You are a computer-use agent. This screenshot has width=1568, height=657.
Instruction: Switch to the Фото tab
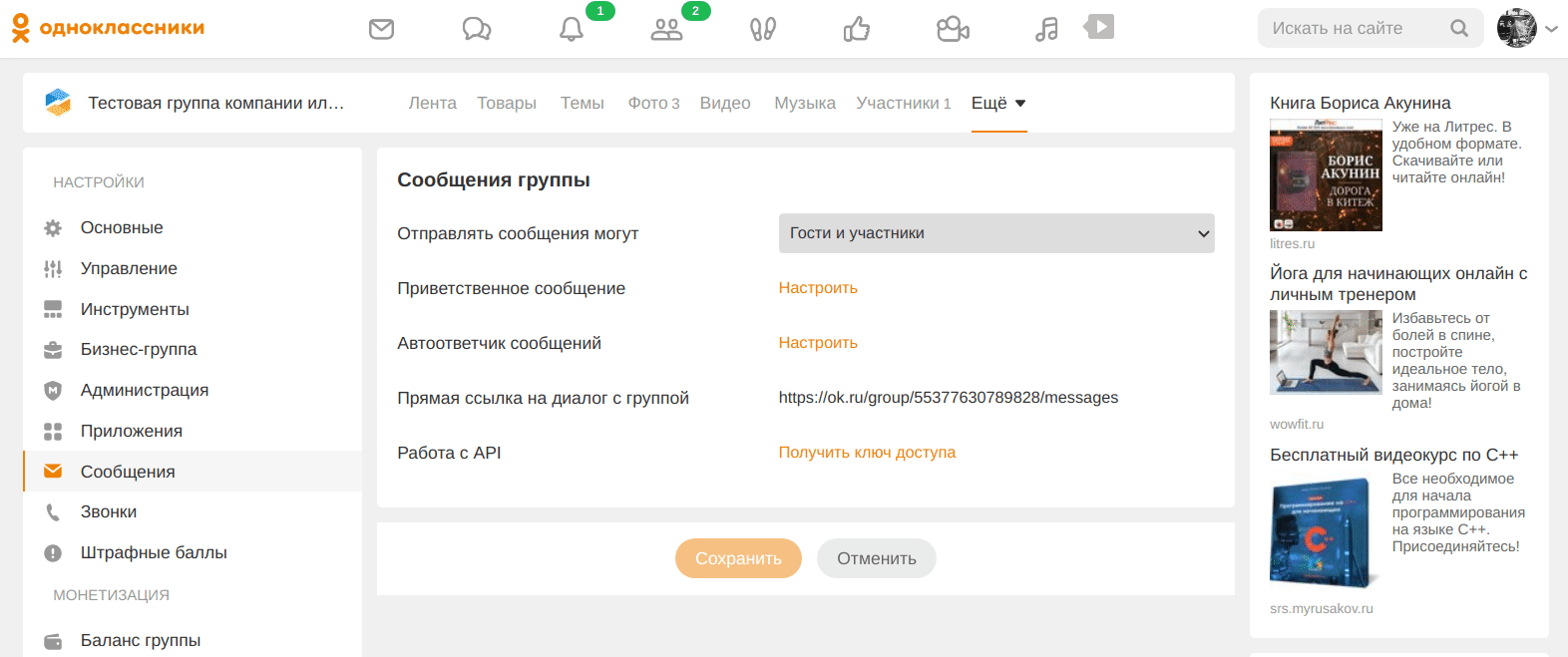pos(653,103)
